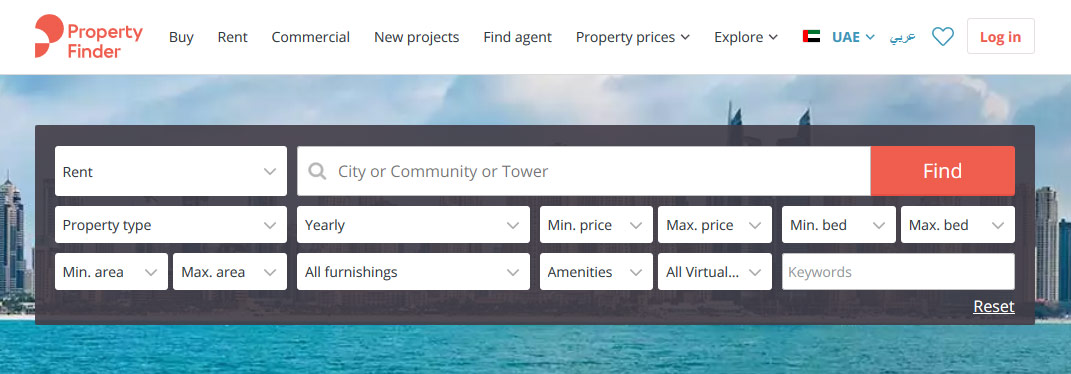The image size is (1071, 374).
Task: Go to New projects page
Action: (x=417, y=37)
